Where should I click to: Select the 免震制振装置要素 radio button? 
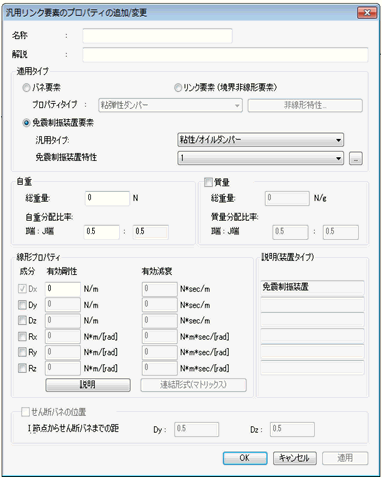coord(26,123)
